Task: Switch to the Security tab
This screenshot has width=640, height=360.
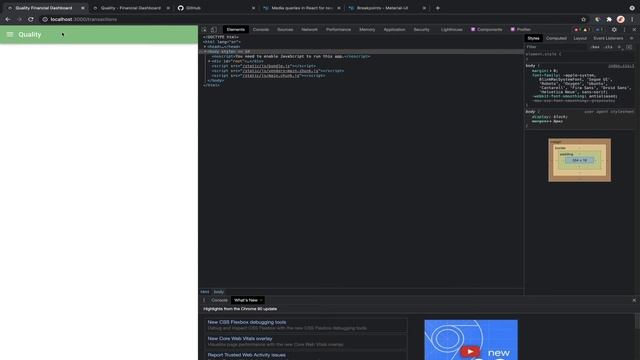Action: coord(422,29)
